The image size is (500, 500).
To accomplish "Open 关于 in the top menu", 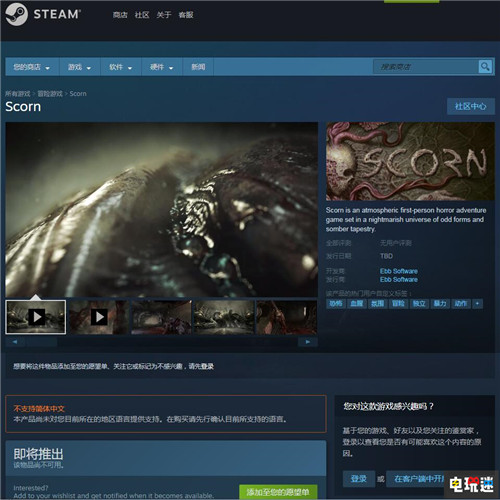I will [x=164, y=15].
